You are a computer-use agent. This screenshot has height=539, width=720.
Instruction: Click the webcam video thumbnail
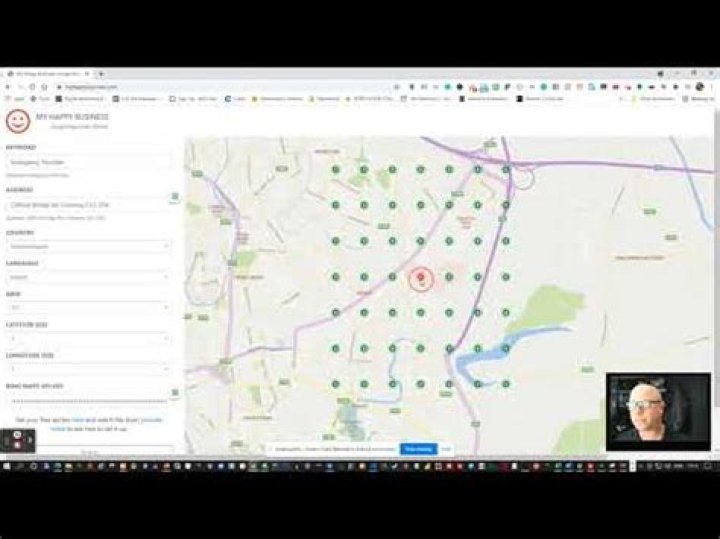click(658, 412)
